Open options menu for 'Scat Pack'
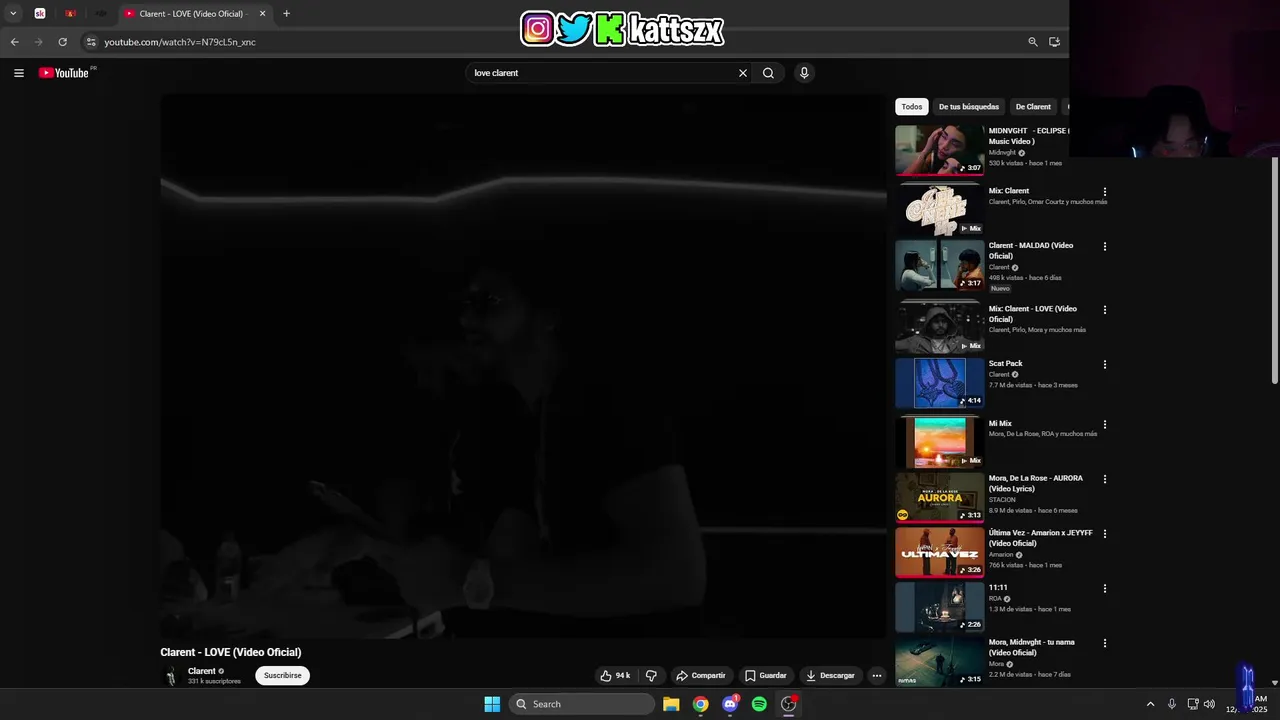 coord(1105,365)
